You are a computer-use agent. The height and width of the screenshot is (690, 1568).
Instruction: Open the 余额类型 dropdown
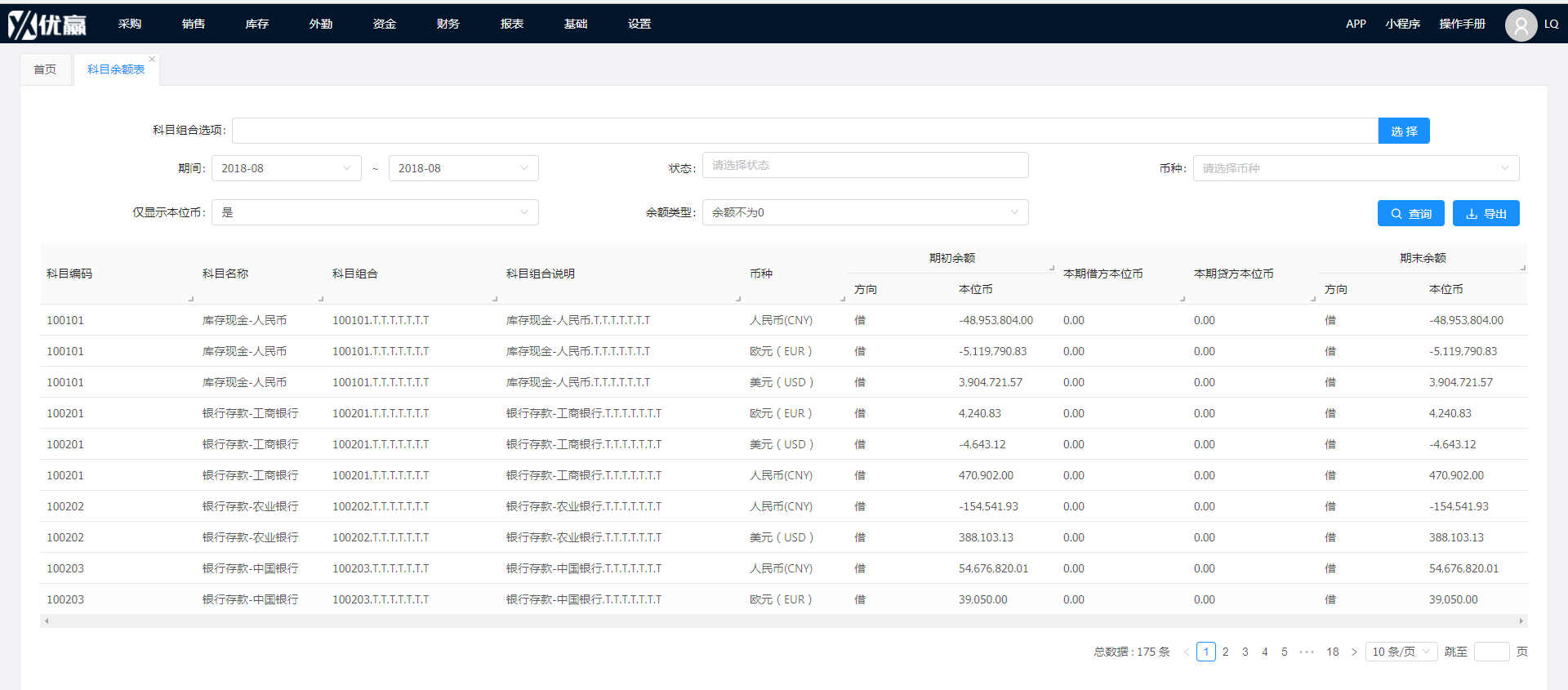pos(866,212)
